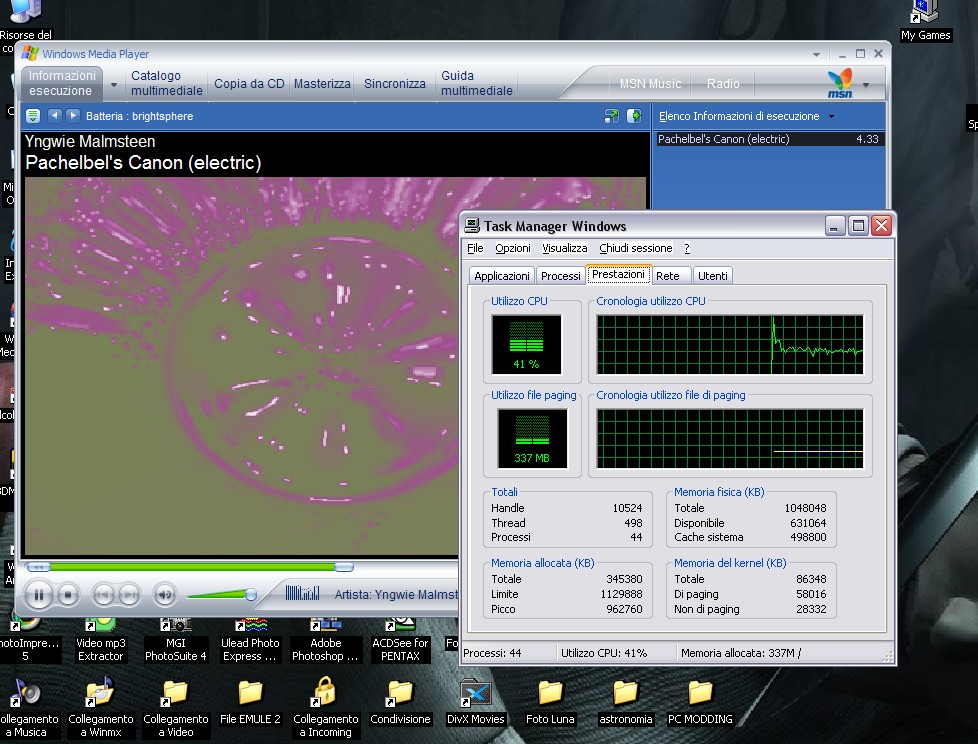Open the File EMULE 2 folder

pyautogui.click(x=250, y=703)
